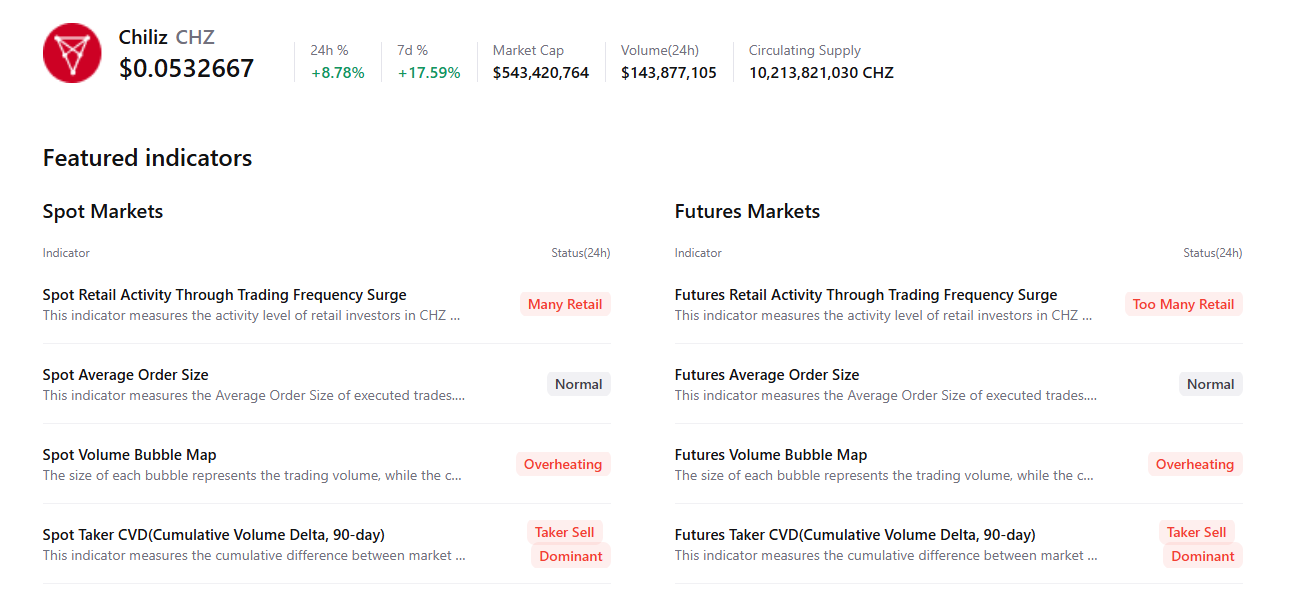
Task: Click the futures 'Too Many Retail' status badge
Action: tap(1183, 304)
